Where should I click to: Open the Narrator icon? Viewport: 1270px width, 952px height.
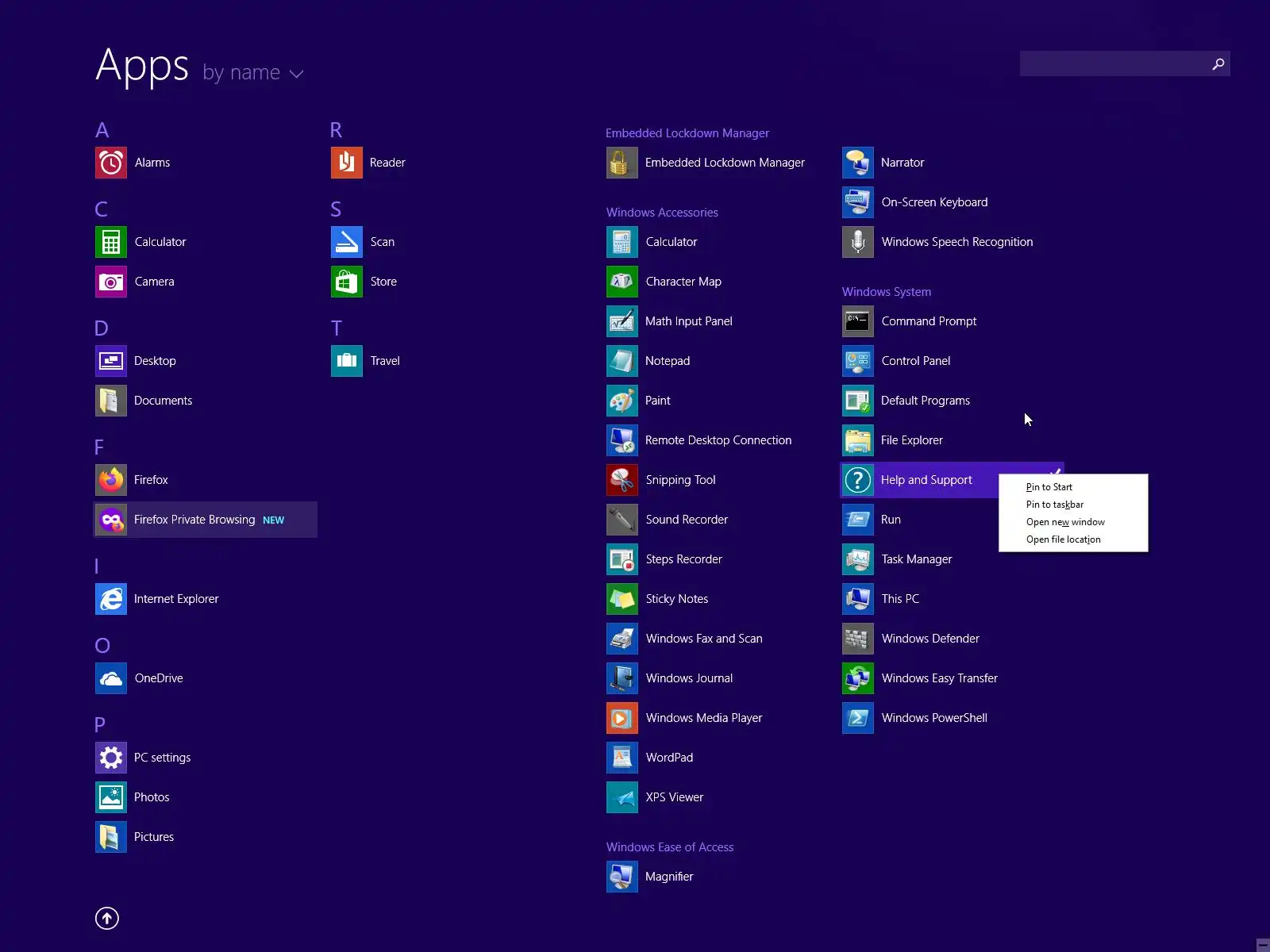pos(858,163)
